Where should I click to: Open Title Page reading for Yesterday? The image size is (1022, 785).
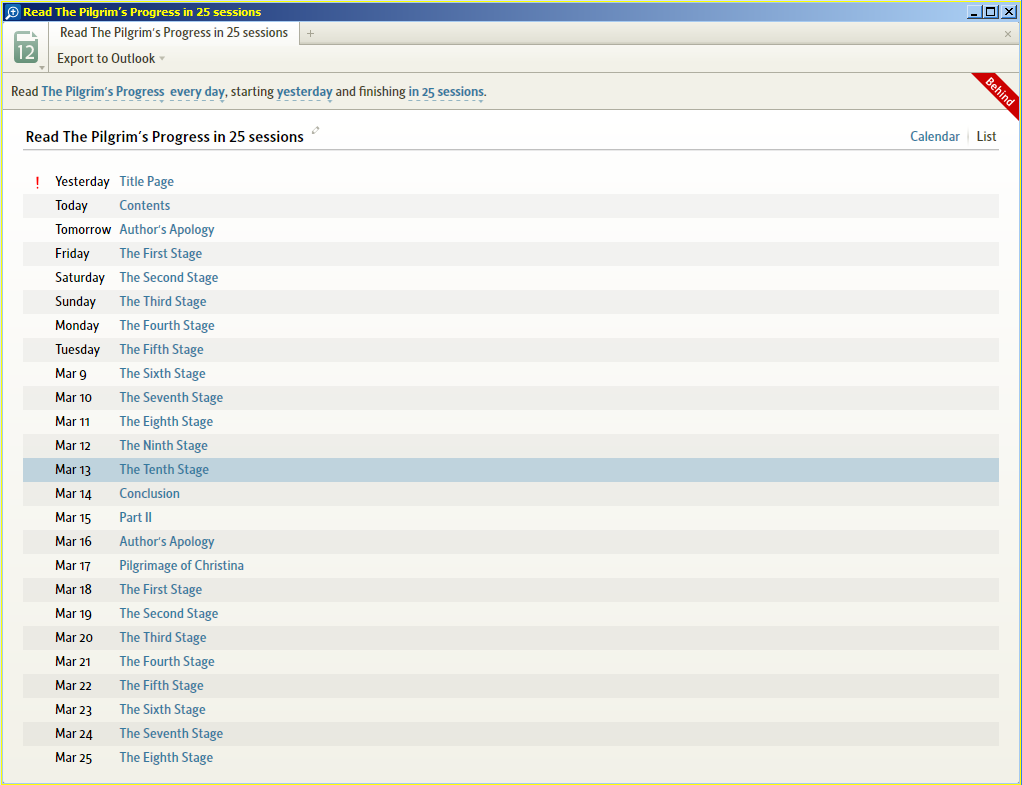pyautogui.click(x=147, y=181)
